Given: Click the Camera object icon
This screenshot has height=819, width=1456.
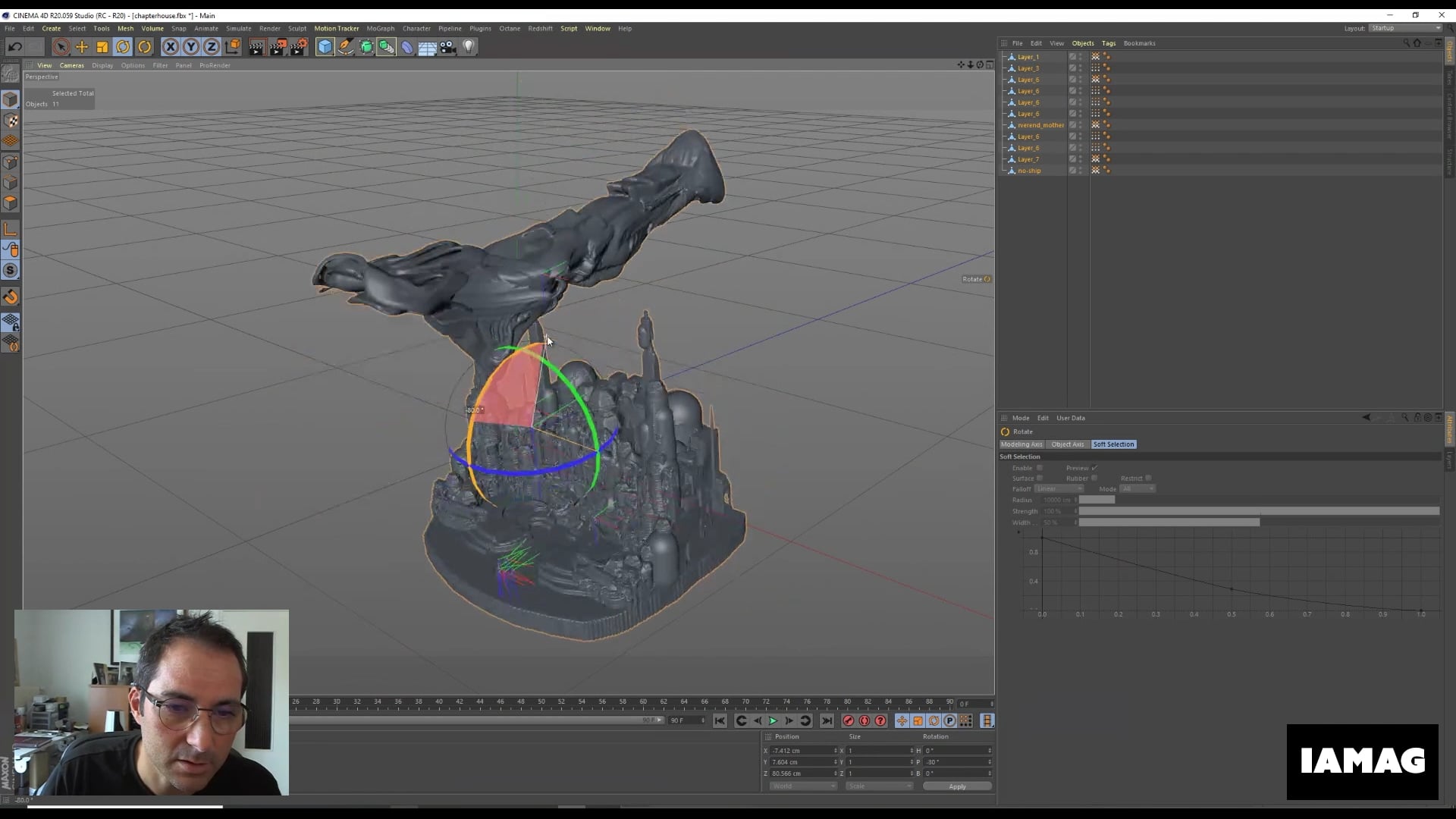Looking at the screenshot, I should pyautogui.click(x=448, y=47).
